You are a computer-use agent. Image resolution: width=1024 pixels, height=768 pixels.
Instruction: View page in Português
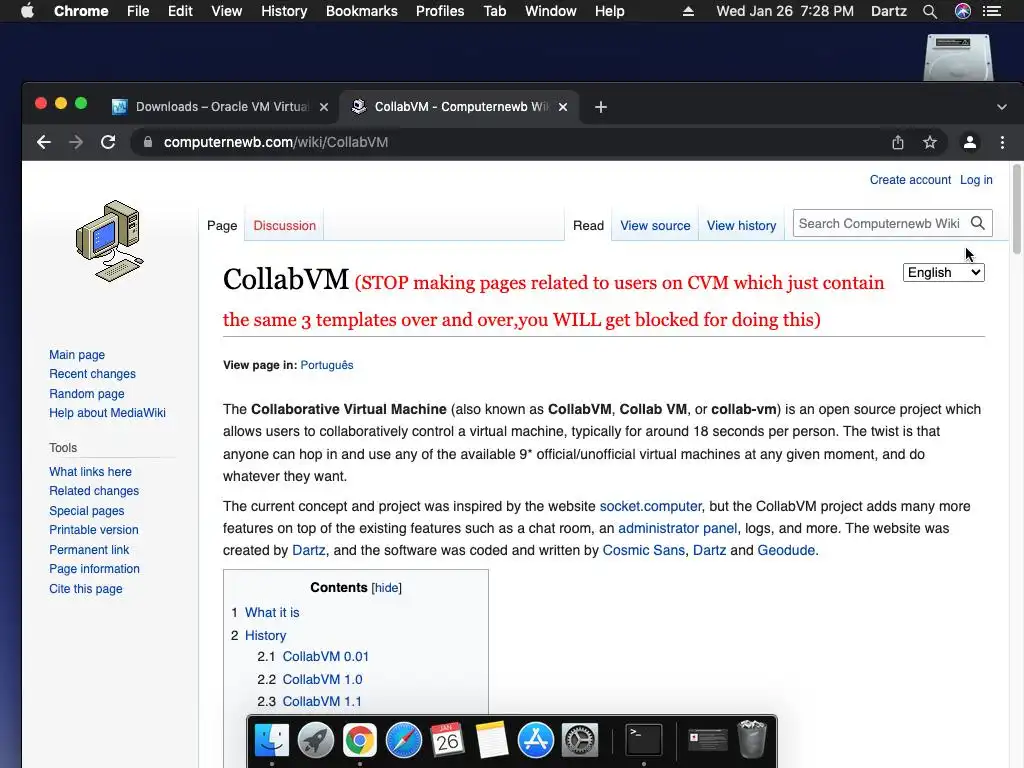coord(327,365)
